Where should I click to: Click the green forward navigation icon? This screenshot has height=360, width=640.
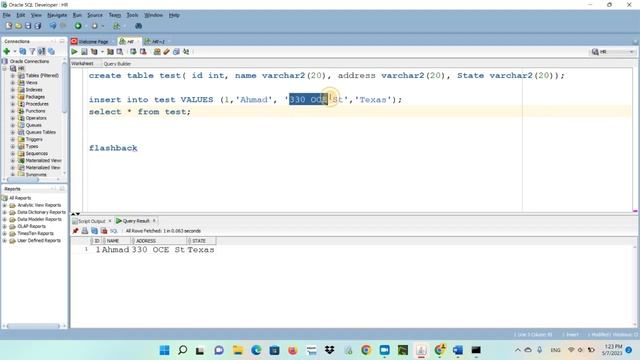tap(78, 26)
